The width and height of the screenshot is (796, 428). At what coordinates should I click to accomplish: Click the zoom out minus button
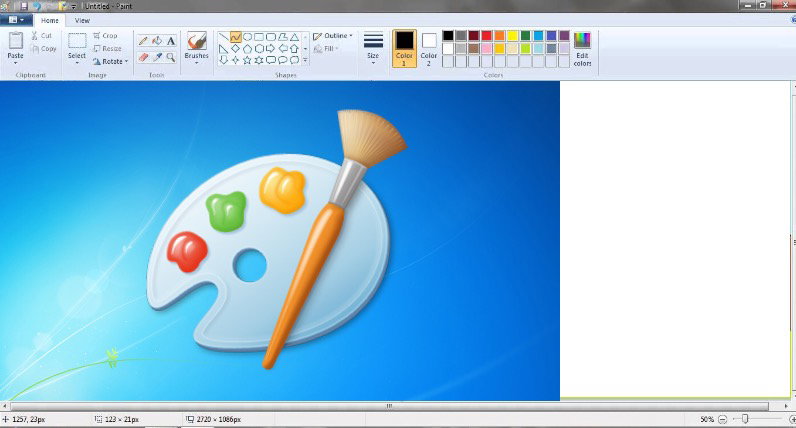coord(722,419)
